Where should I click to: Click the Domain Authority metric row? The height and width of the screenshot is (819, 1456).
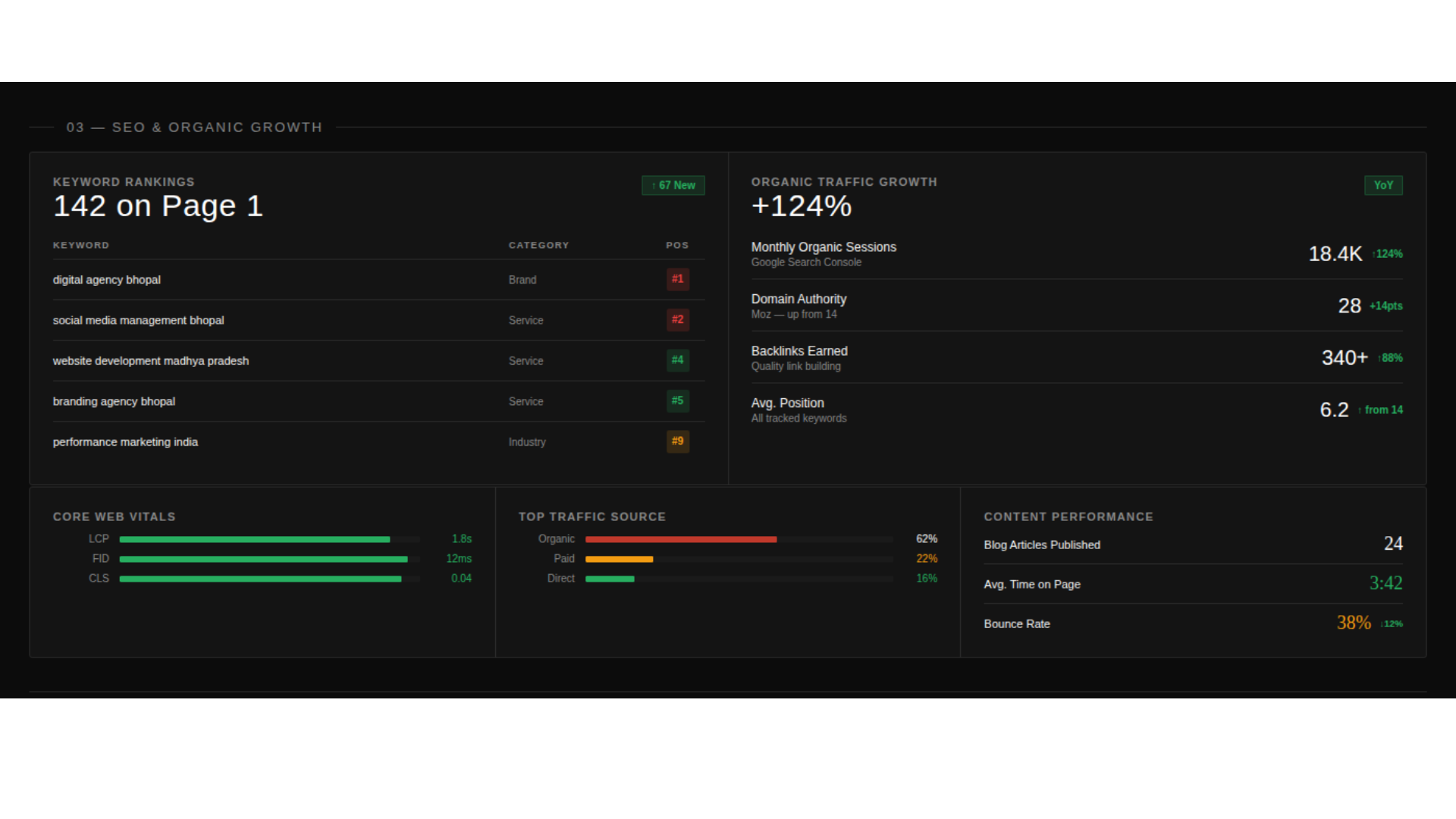[x=1077, y=306]
